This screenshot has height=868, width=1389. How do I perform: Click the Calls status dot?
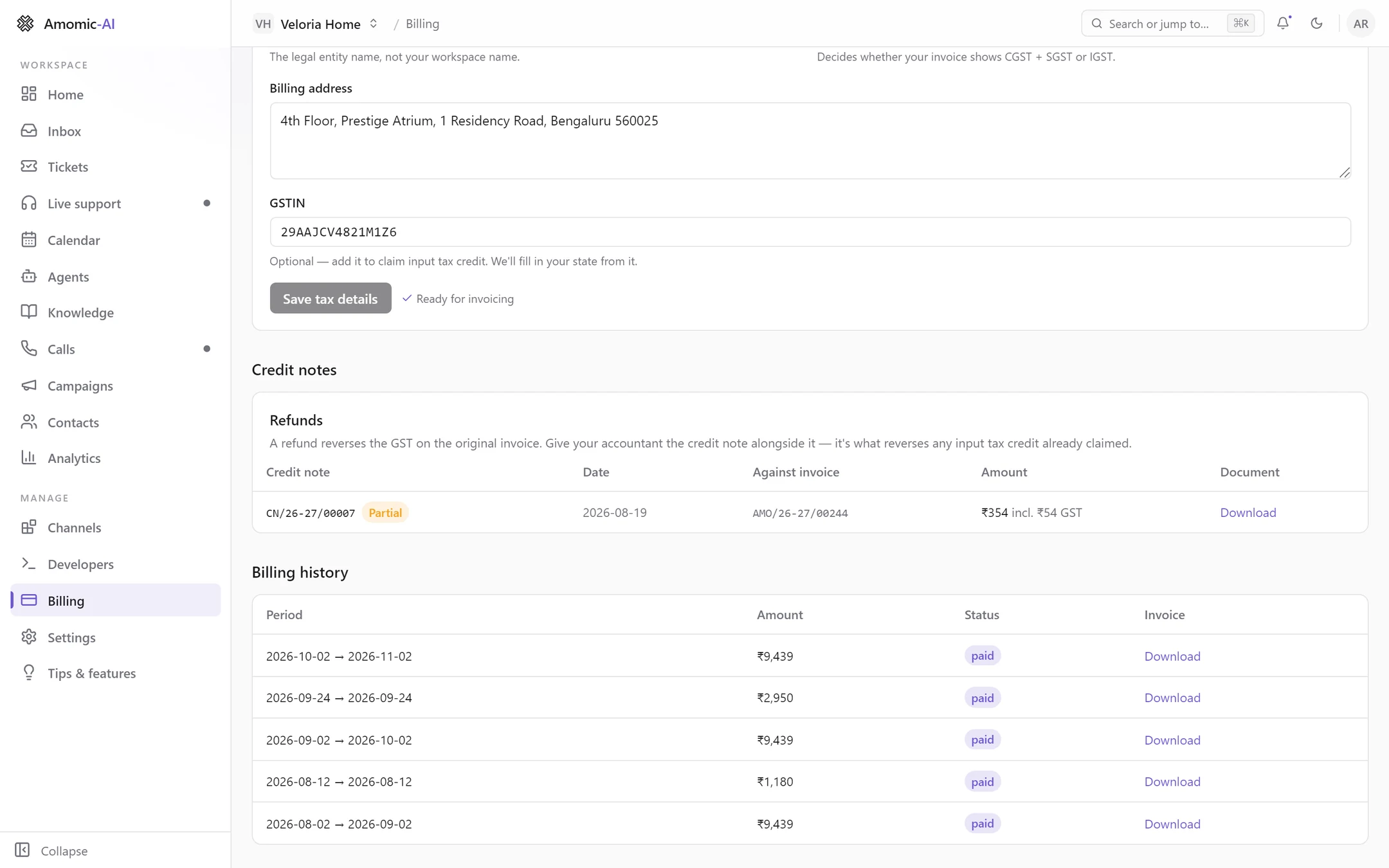(206, 348)
